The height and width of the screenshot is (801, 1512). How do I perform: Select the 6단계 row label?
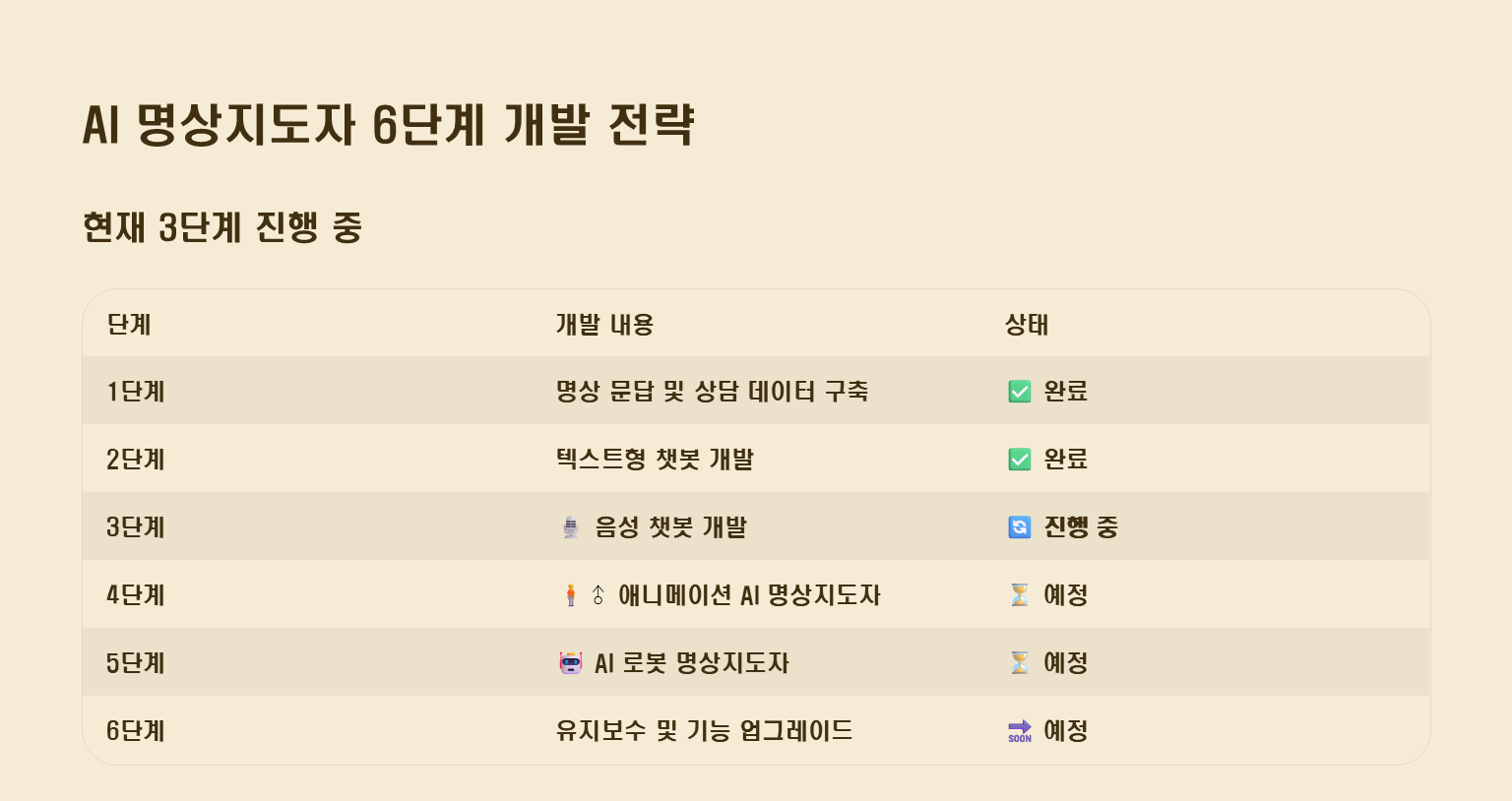136,731
